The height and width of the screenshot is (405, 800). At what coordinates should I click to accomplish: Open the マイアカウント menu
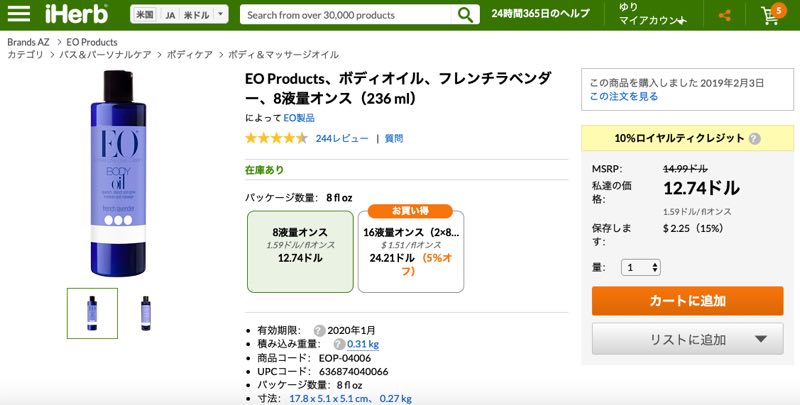pyautogui.click(x=652, y=21)
